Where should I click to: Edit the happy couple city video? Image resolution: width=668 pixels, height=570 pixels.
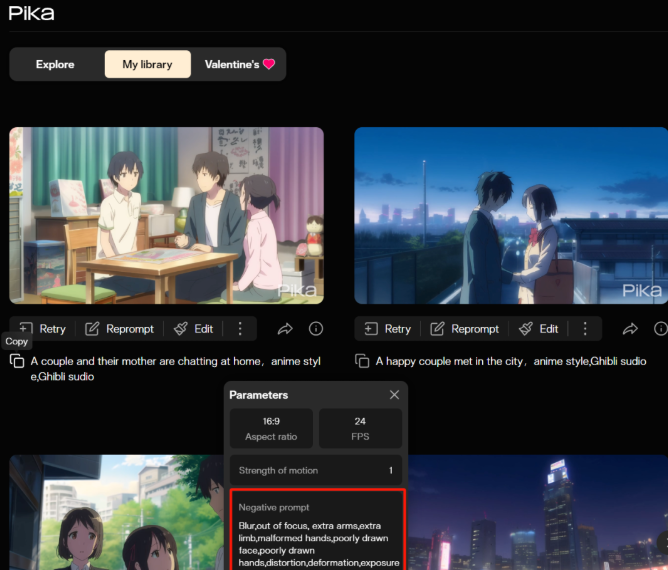click(x=538, y=328)
